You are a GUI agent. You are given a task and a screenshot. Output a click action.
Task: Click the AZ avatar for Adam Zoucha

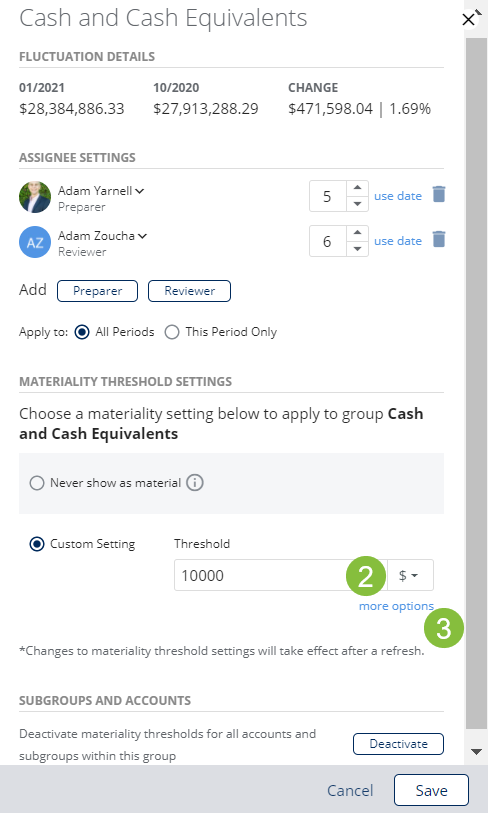(35, 242)
